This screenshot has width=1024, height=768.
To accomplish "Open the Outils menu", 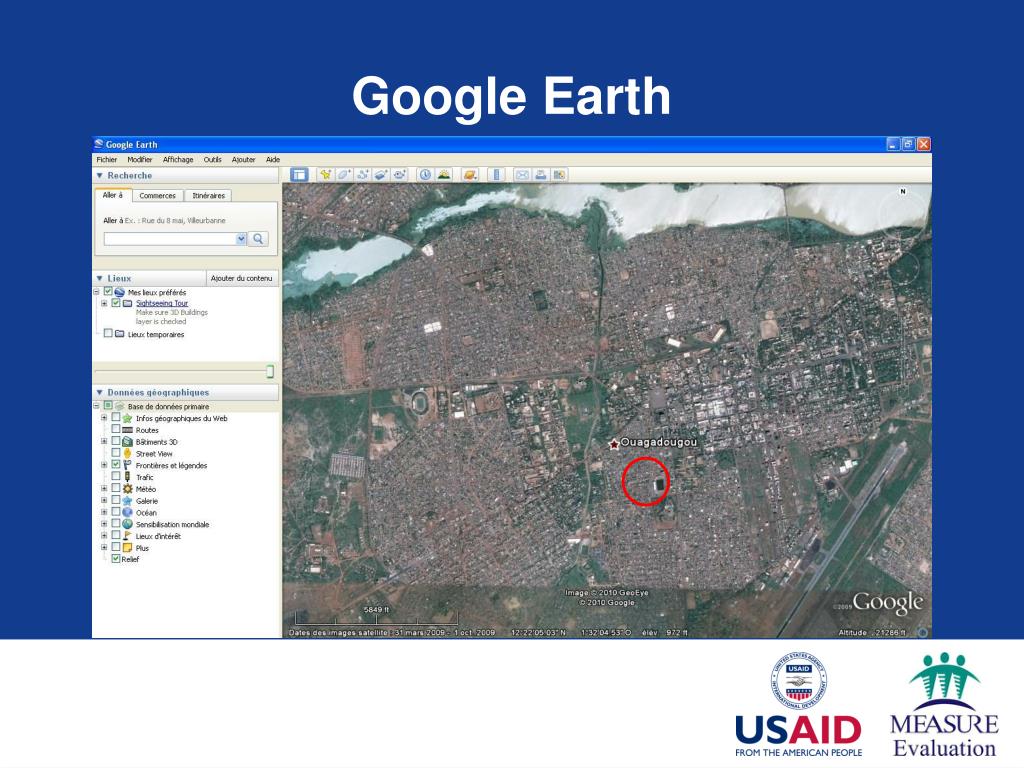I will [x=212, y=159].
